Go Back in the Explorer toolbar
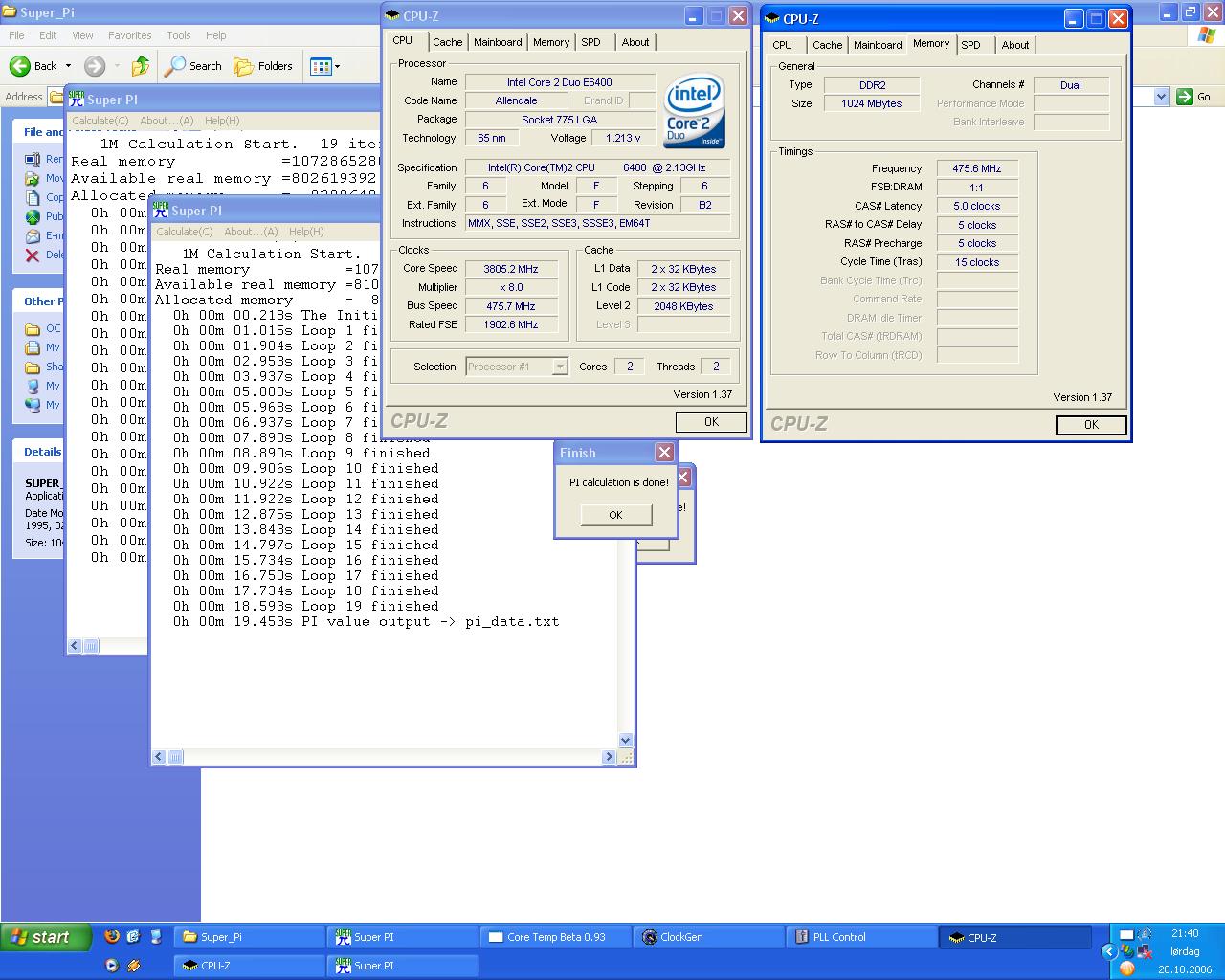The image size is (1225, 980). point(33,66)
